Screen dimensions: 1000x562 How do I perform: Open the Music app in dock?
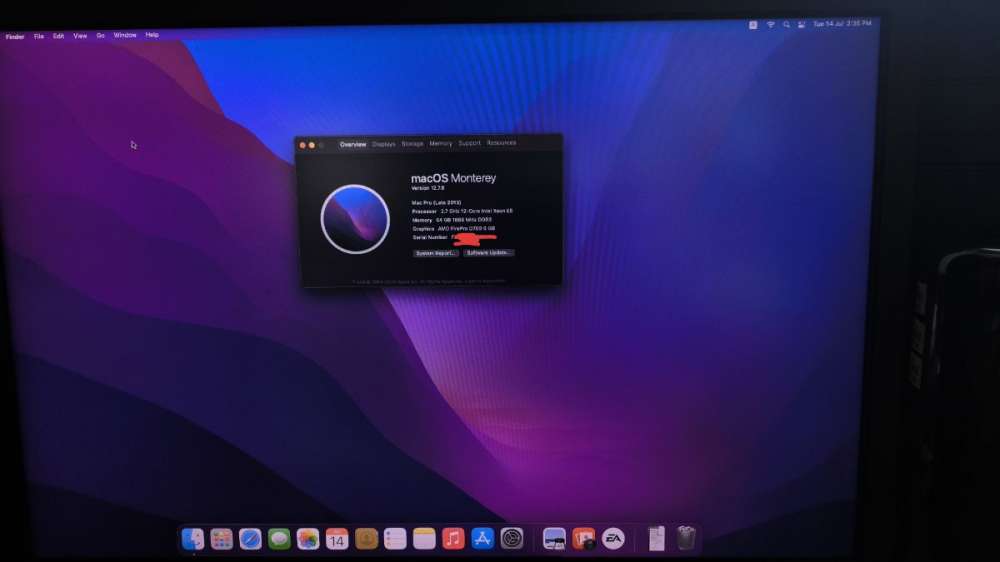pos(453,539)
